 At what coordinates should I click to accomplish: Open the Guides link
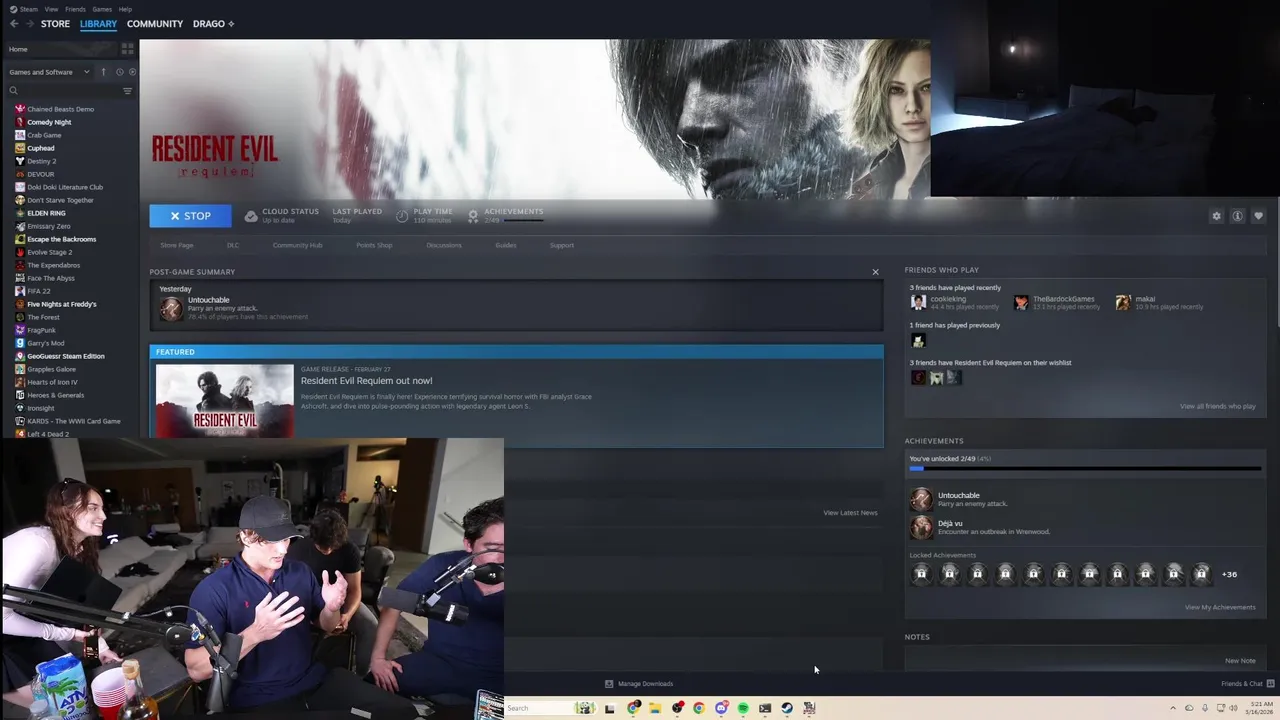point(506,245)
